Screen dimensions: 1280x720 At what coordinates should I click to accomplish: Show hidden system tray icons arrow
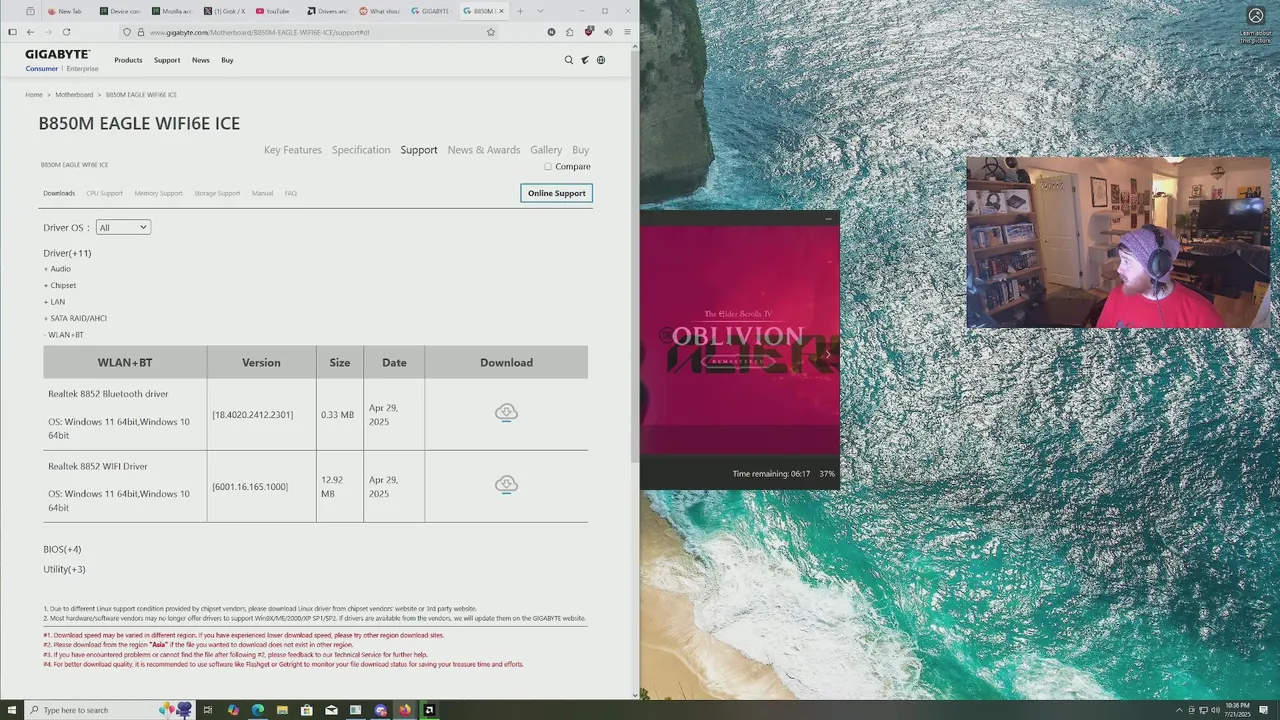pos(1178,710)
